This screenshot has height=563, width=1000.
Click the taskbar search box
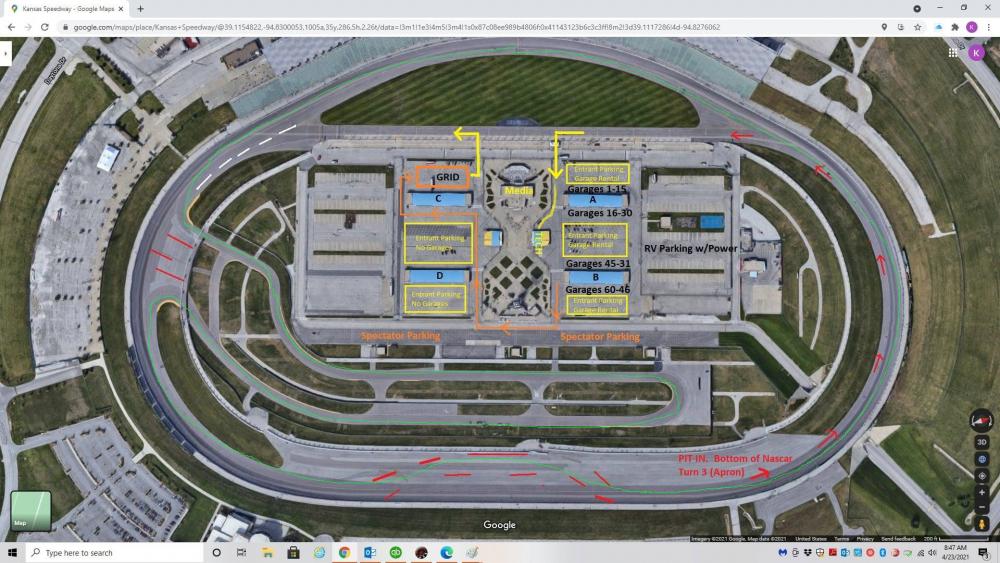[115, 552]
